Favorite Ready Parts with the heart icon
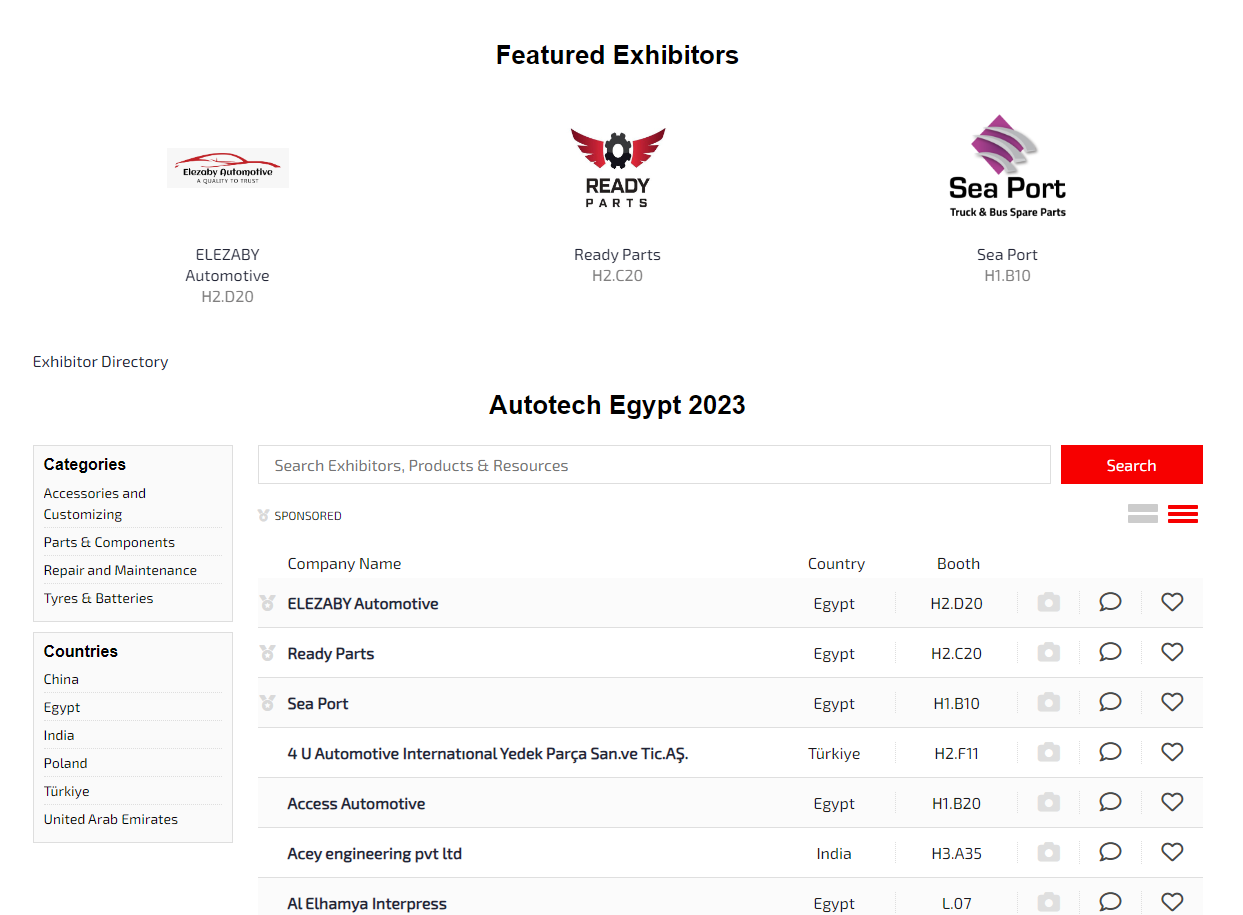Image resolution: width=1243 pixels, height=915 pixels. pyautogui.click(x=1172, y=652)
